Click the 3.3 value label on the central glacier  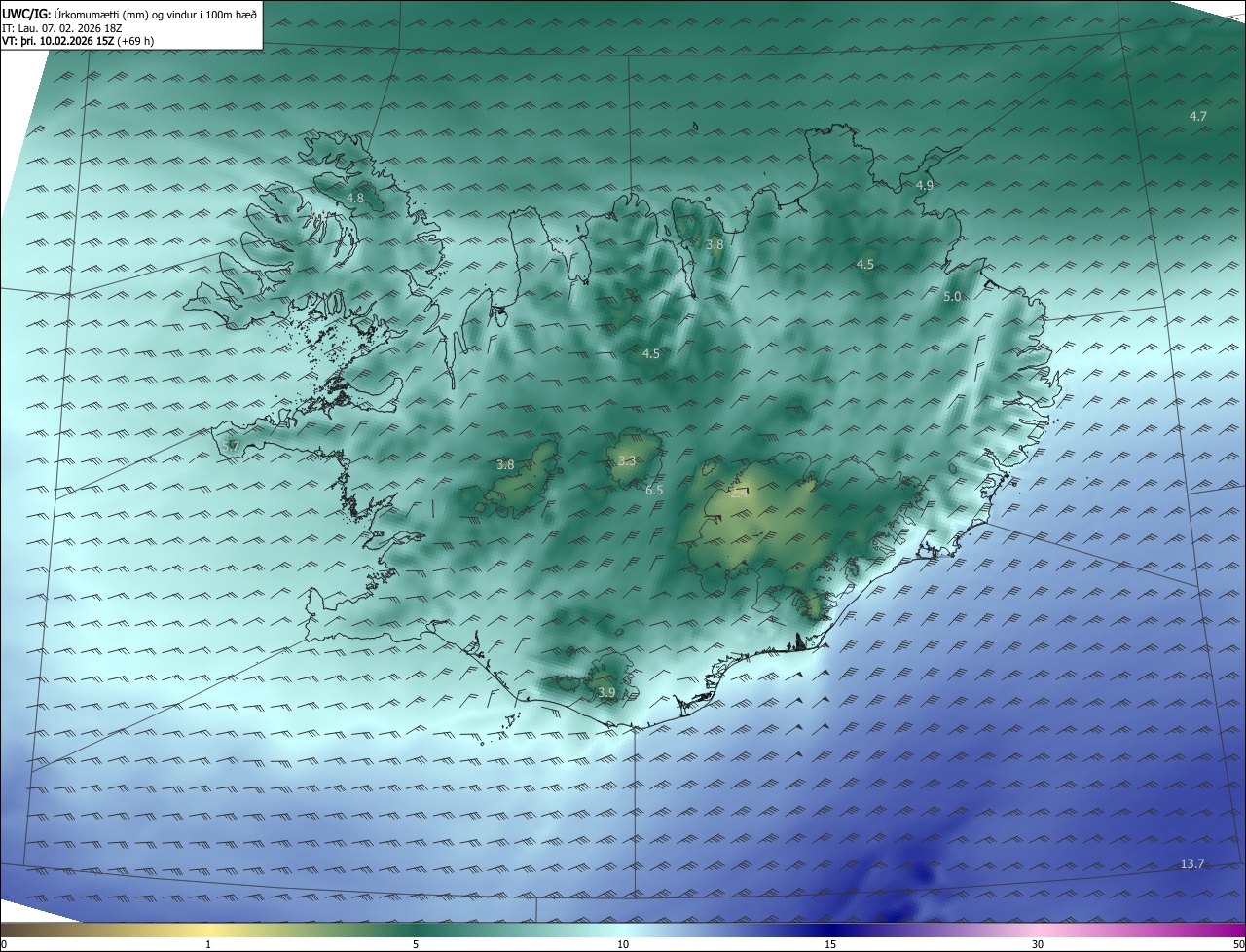point(627,461)
